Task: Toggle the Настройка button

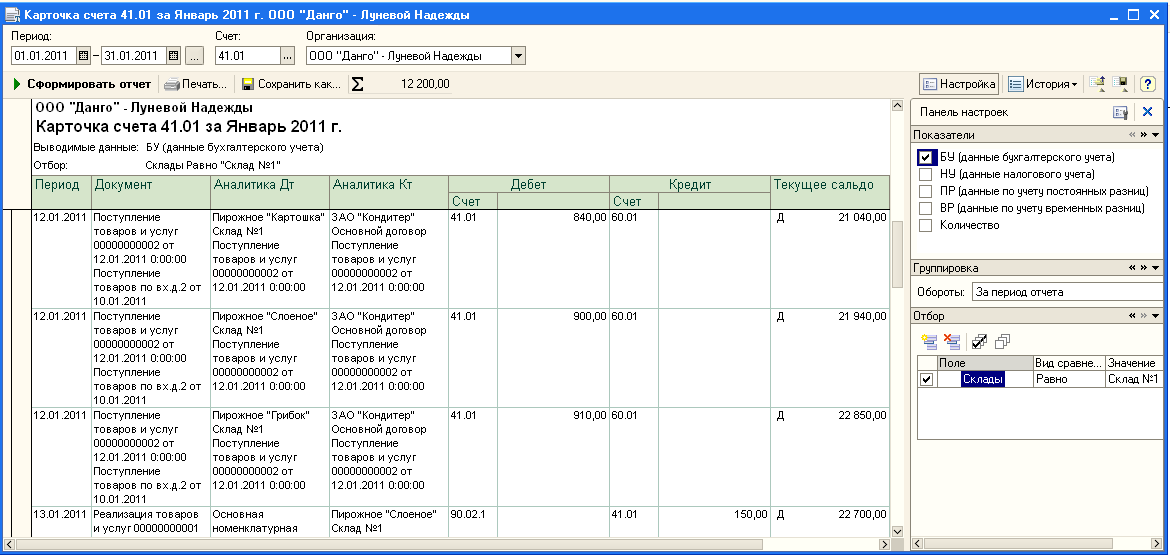Action: tap(958, 84)
